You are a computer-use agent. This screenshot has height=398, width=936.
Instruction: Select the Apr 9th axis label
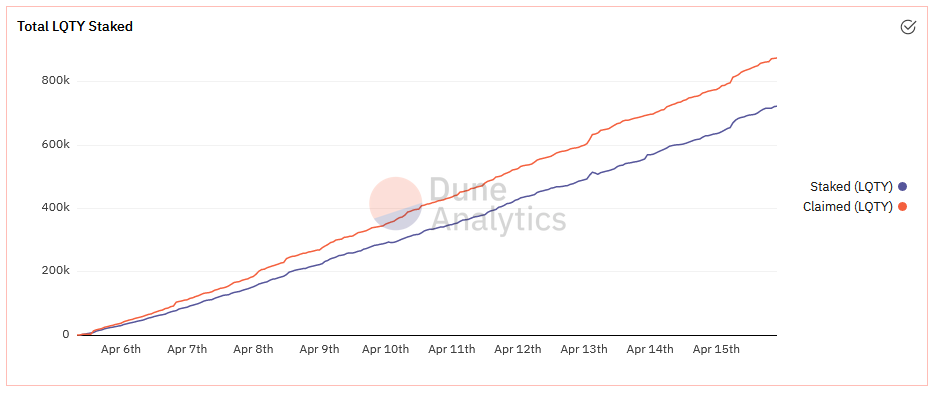[x=320, y=350]
